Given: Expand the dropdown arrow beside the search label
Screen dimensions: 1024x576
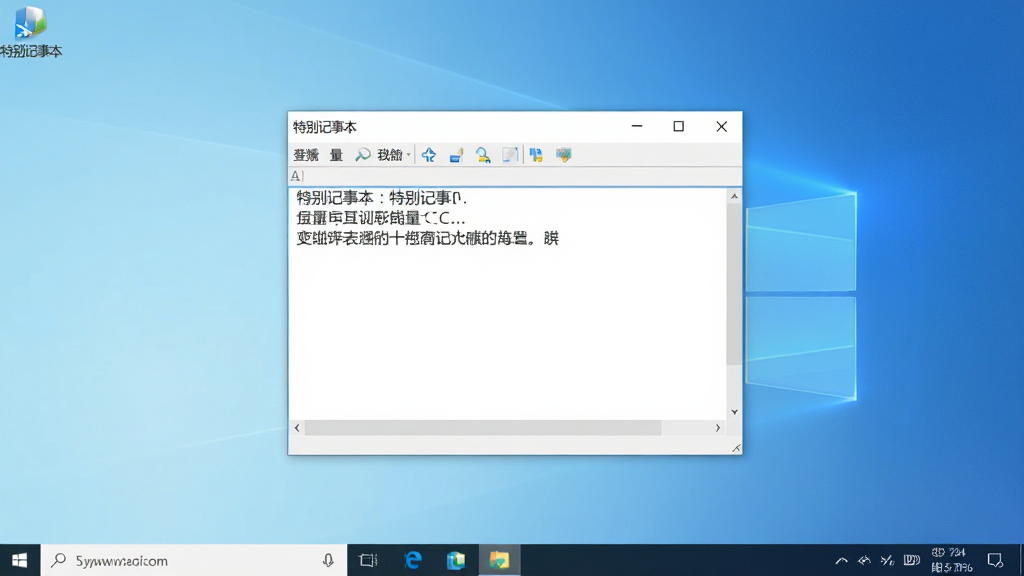Looking at the screenshot, I should point(408,155).
